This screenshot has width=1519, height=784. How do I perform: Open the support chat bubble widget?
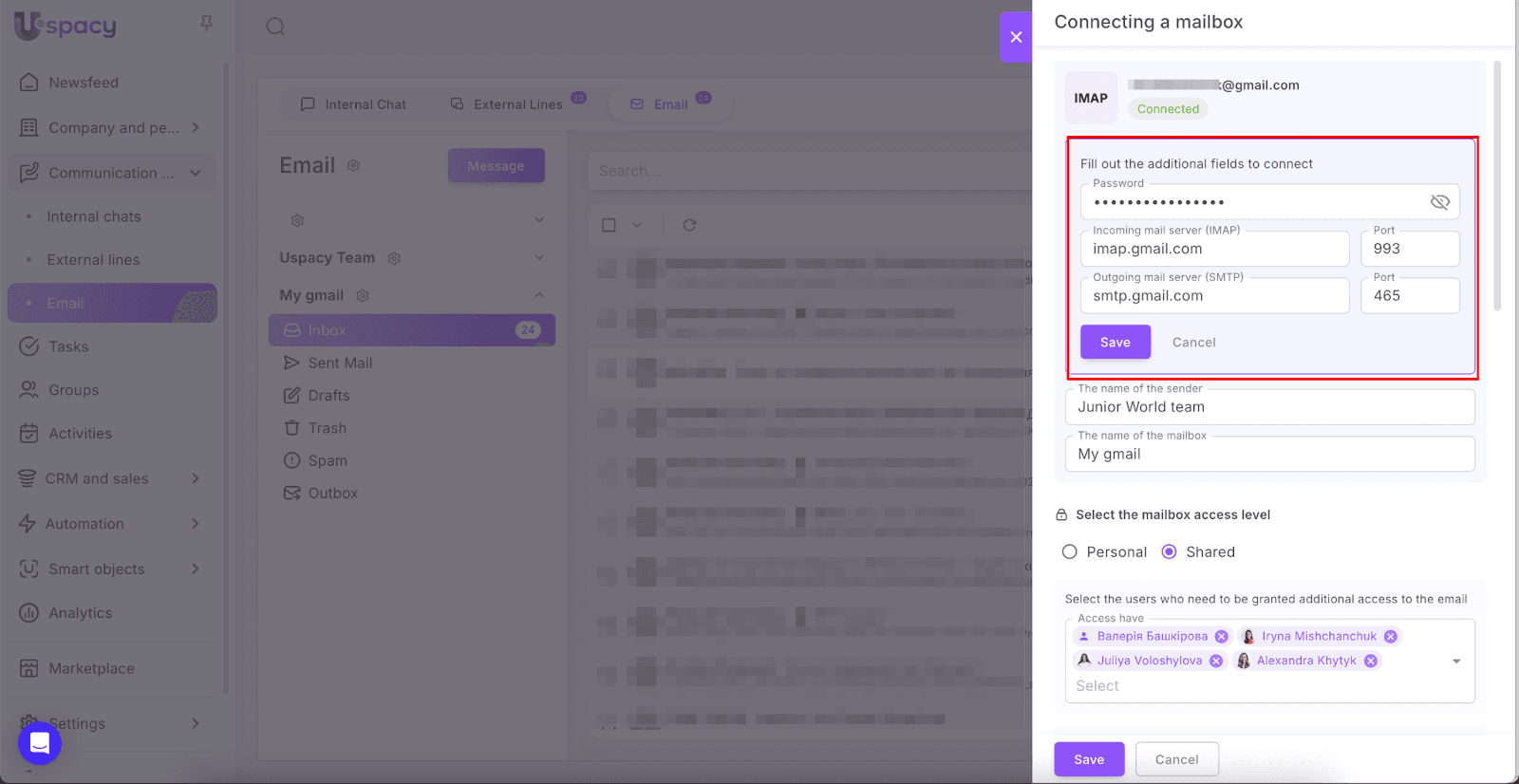pyautogui.click(x=40, y=742)
